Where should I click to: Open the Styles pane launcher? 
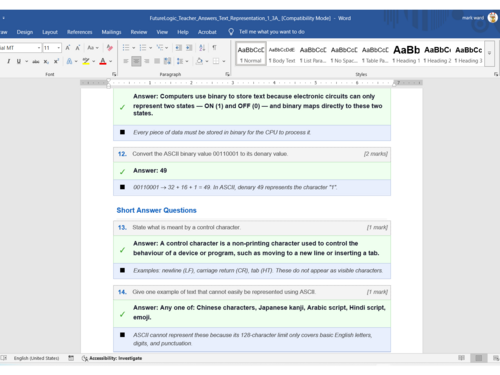point(496,74)
